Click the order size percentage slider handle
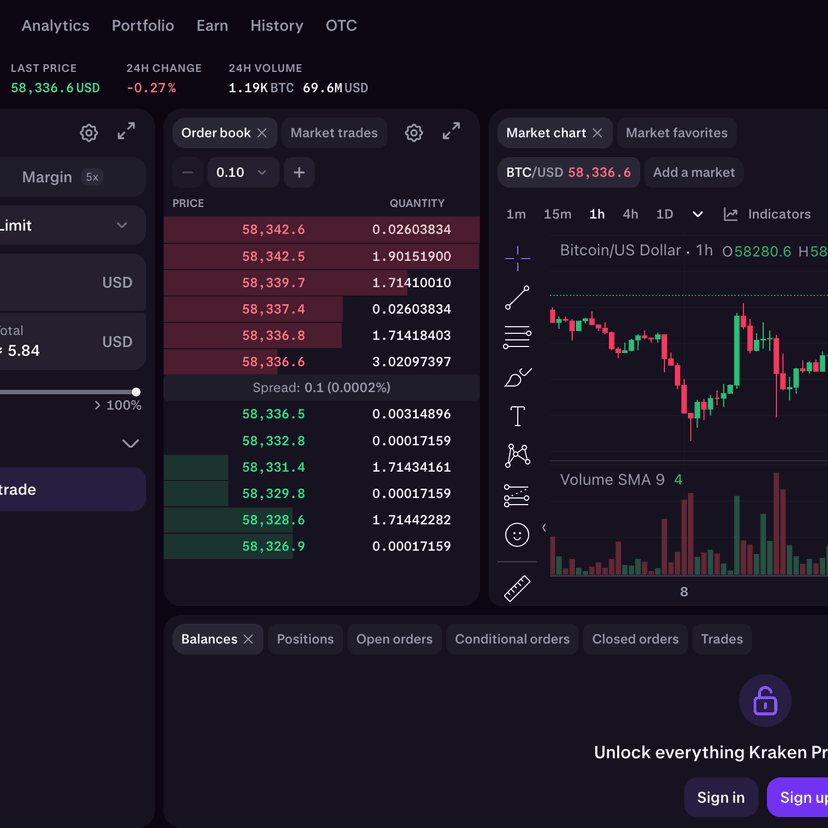 pos(136,392)
